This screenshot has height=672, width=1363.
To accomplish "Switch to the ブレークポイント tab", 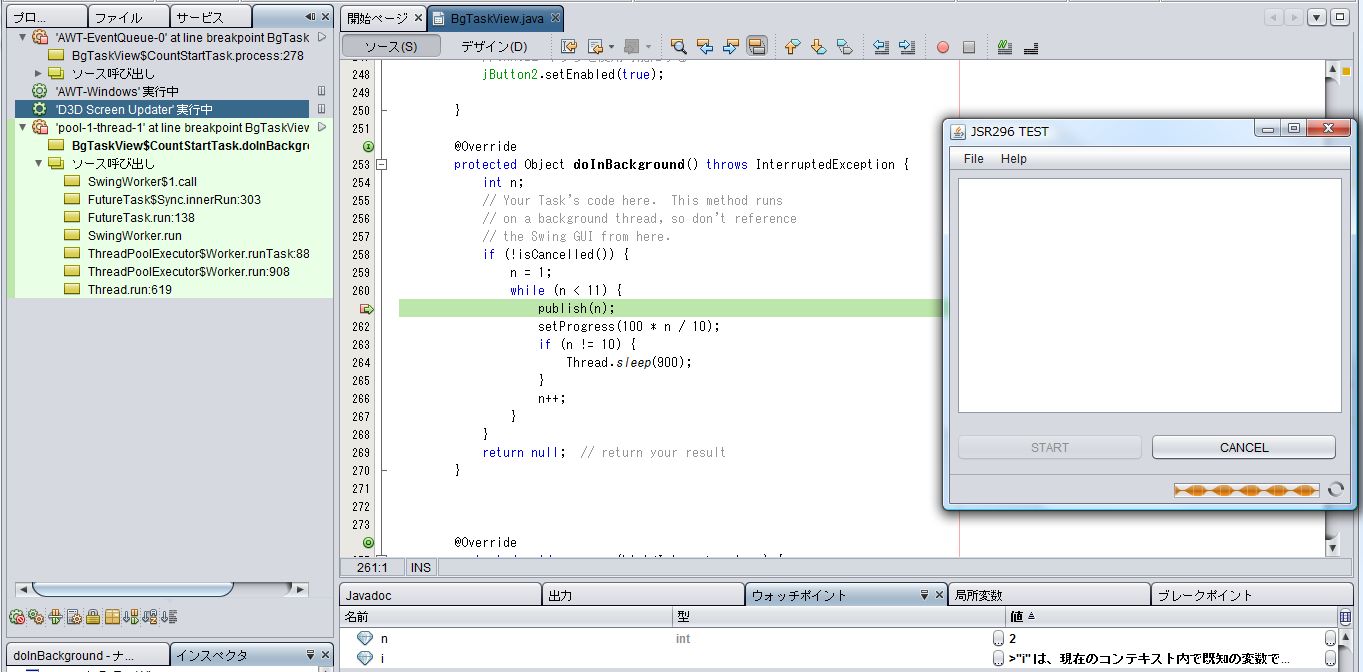I will coord(1204,595).
